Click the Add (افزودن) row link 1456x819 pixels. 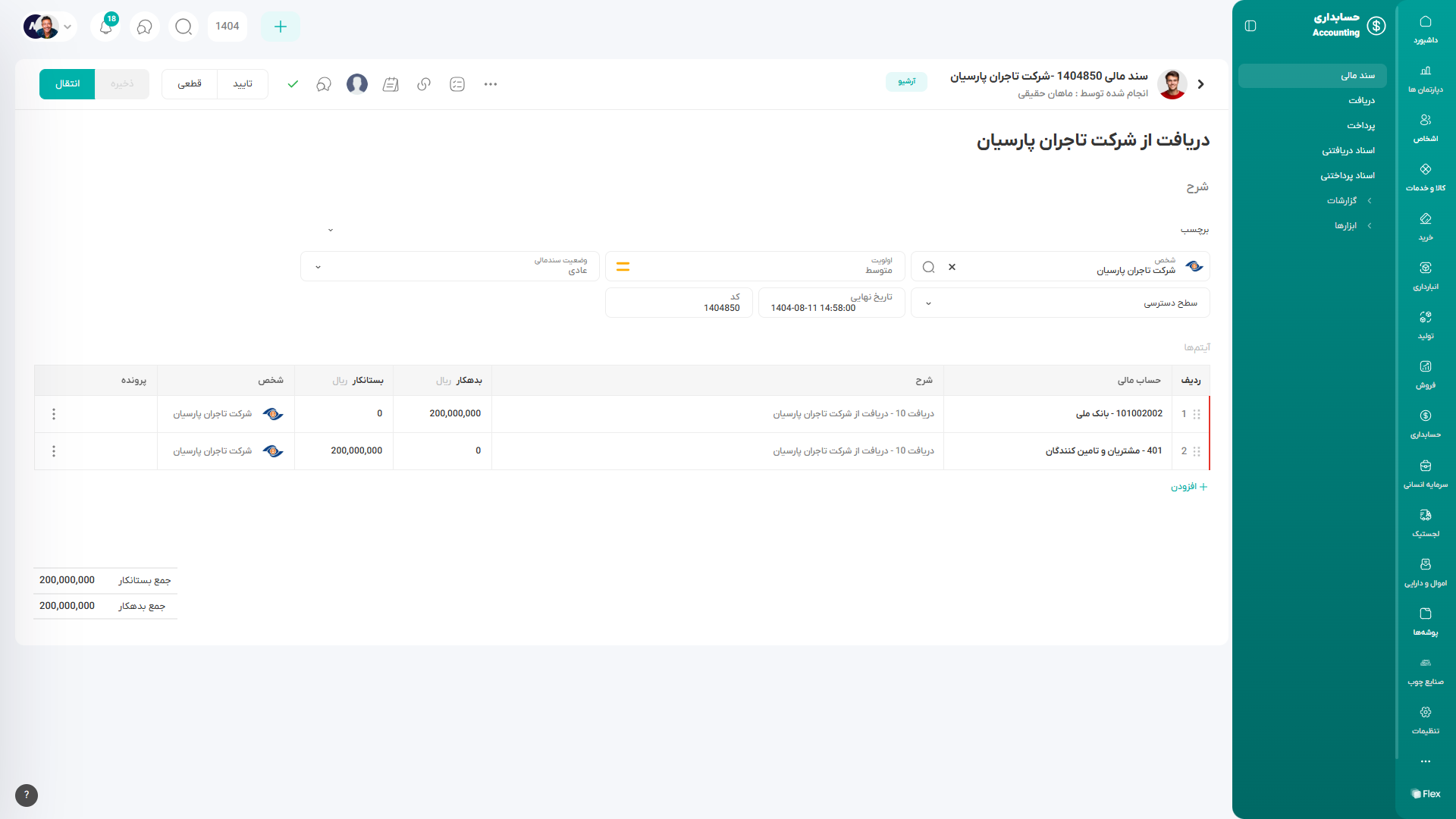[x=1188, y=487]
